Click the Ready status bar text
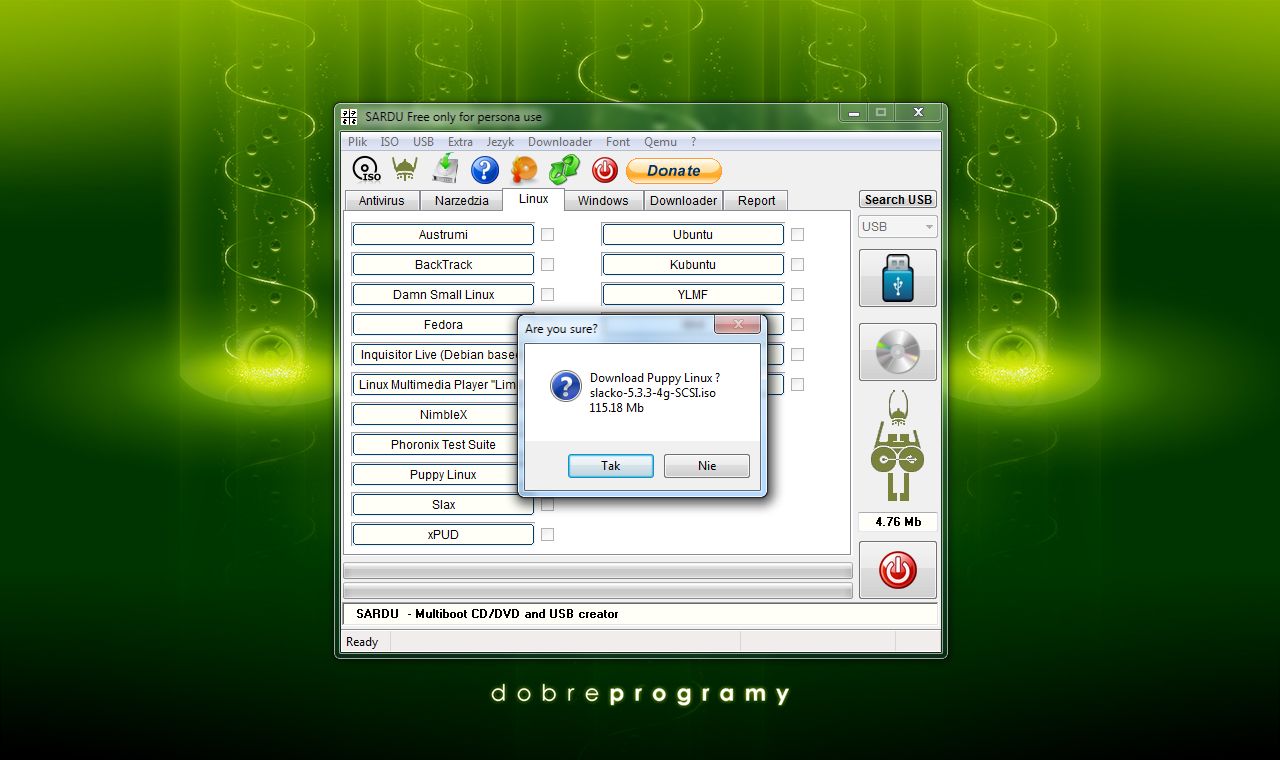The width and height of the screenshot is (1280, 760). coord(362,642)
